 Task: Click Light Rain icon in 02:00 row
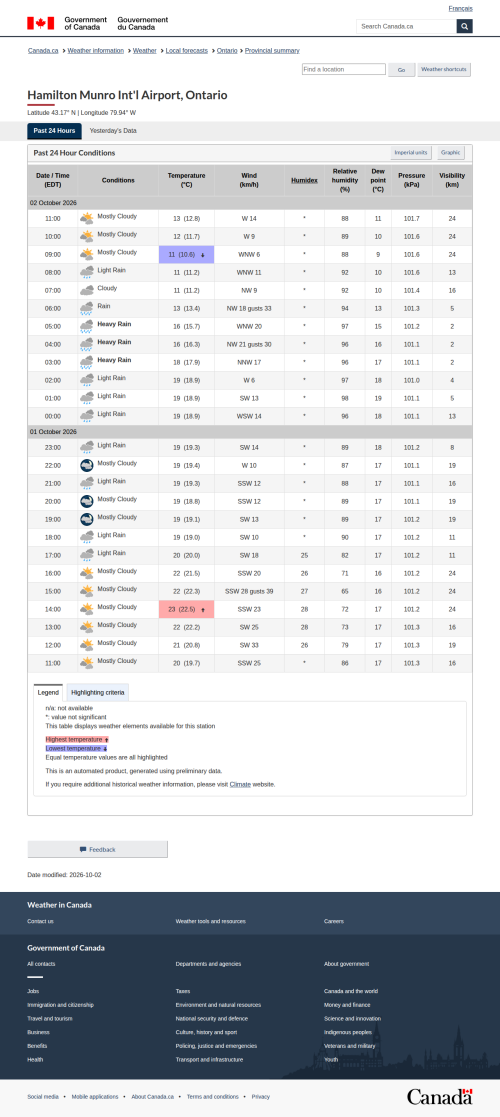coord(87,380)
